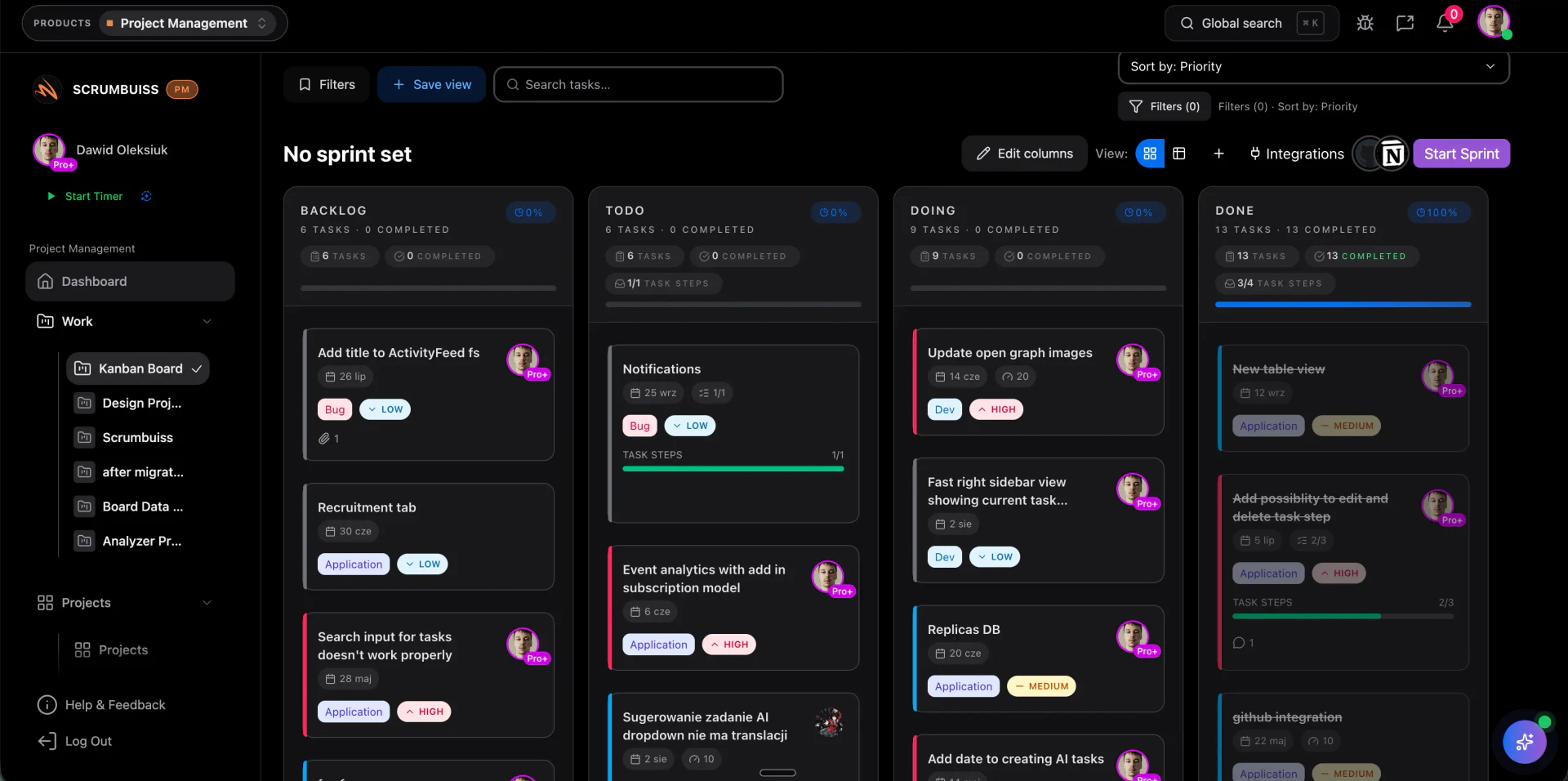Click the Start Sprint button
This screenshot has height=781, width=1568.
pyautogui.click(x=1462, y=154)
